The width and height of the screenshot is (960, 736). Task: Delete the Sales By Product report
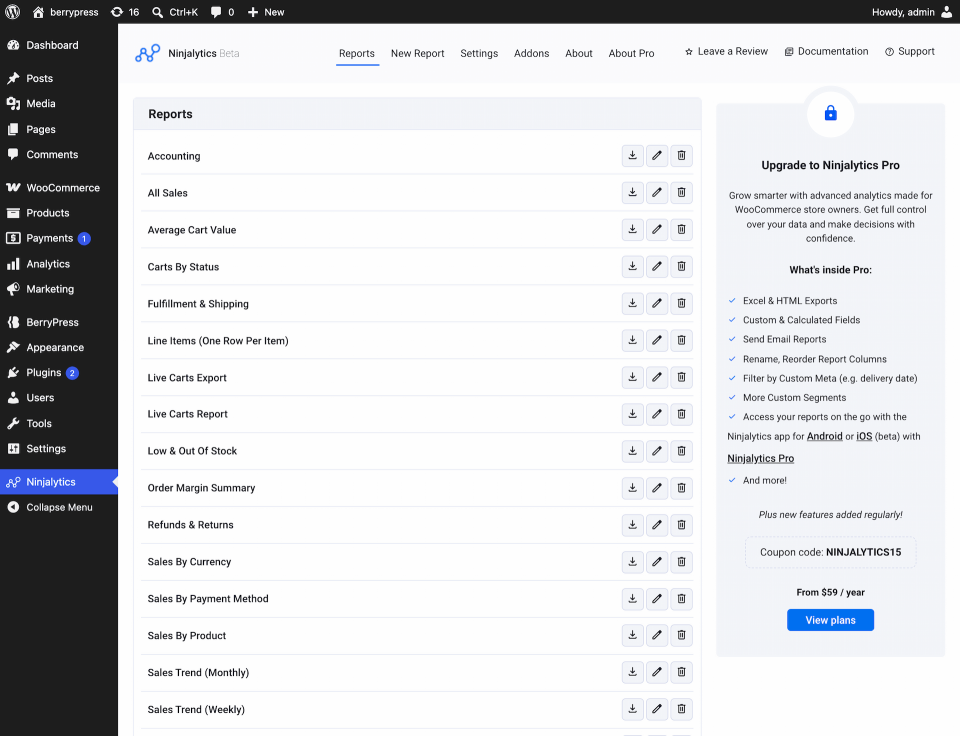tap(681, 635)
